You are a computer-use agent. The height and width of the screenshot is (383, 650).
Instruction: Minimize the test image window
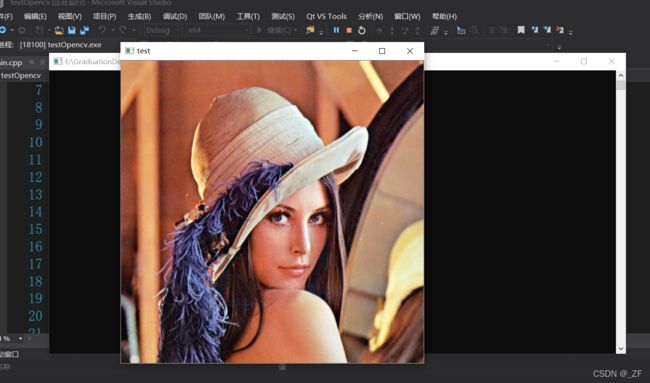354,51
